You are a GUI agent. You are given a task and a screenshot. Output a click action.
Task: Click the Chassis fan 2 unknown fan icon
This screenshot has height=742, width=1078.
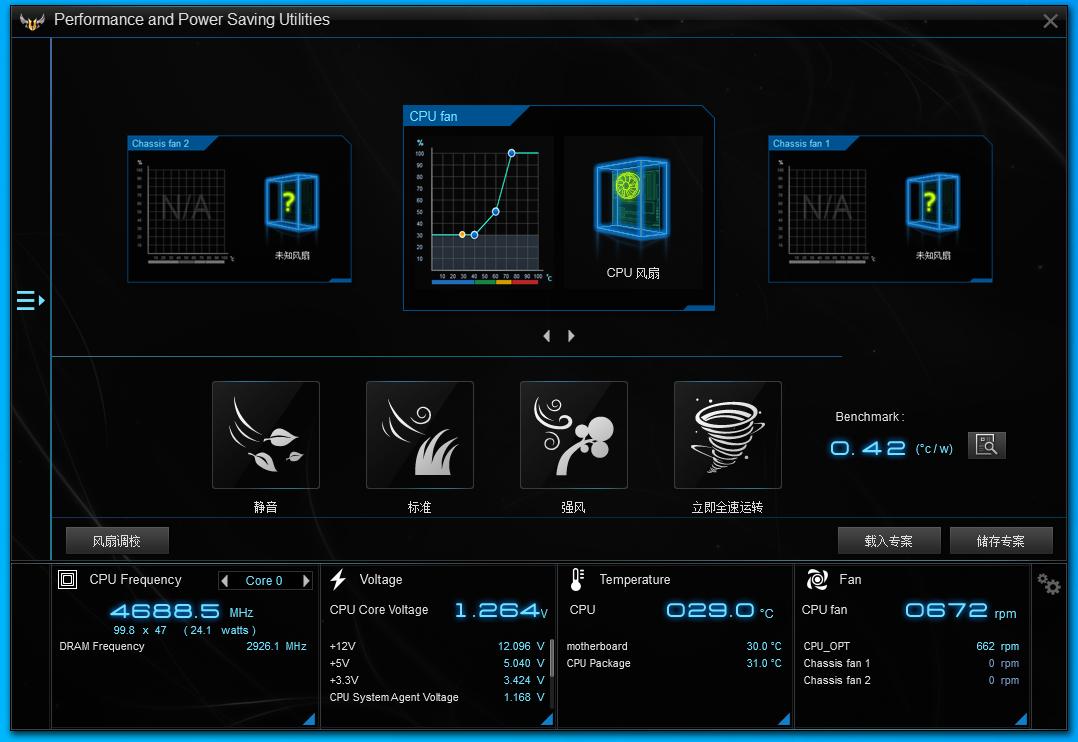[292, 205]
